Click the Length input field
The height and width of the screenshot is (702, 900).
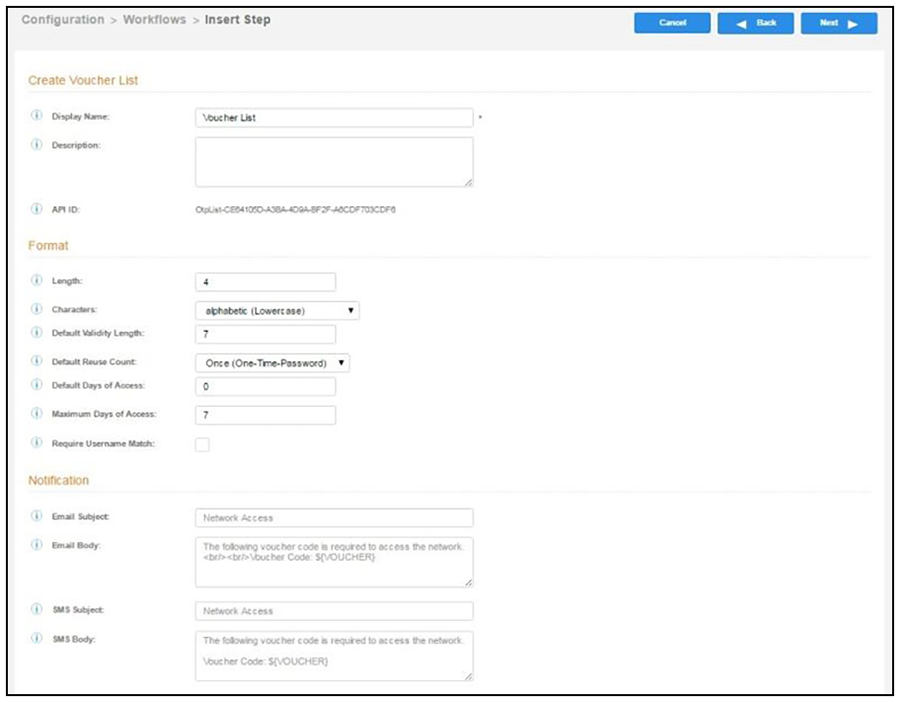[x=265, y=282]
